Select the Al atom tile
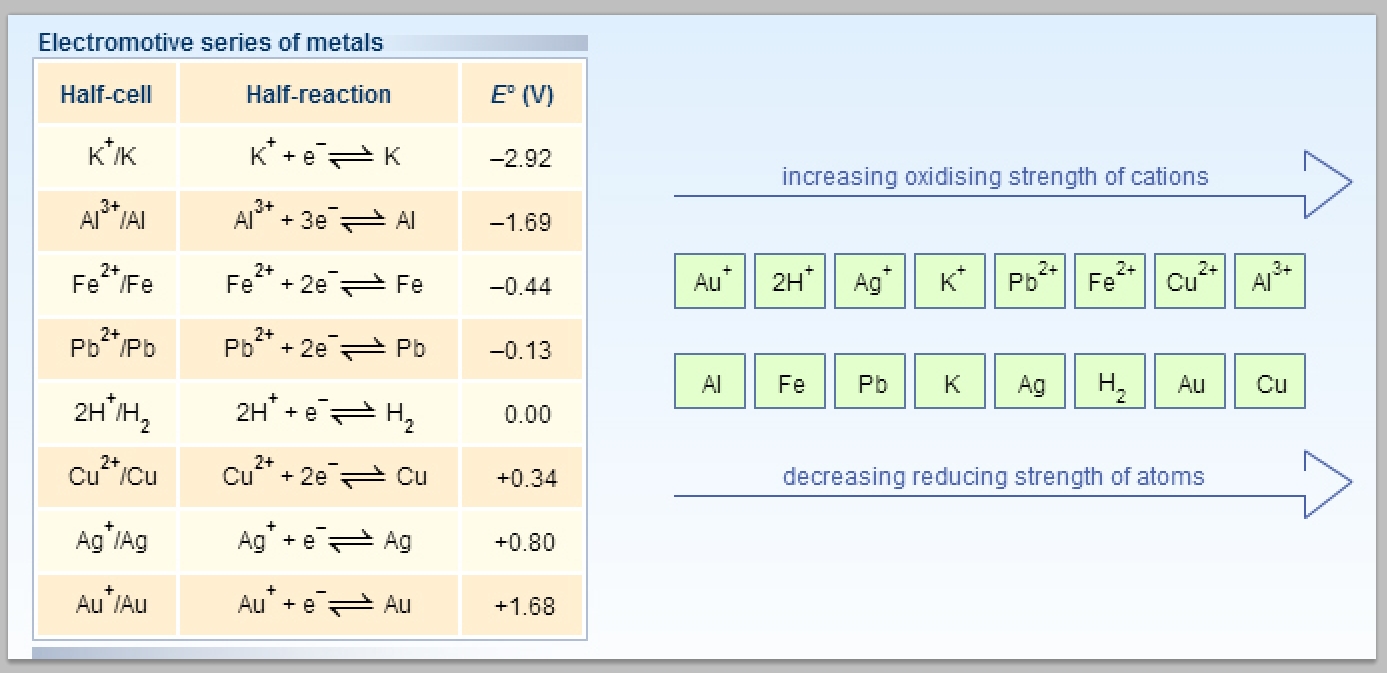1387x673 pixels. point(709,381)
